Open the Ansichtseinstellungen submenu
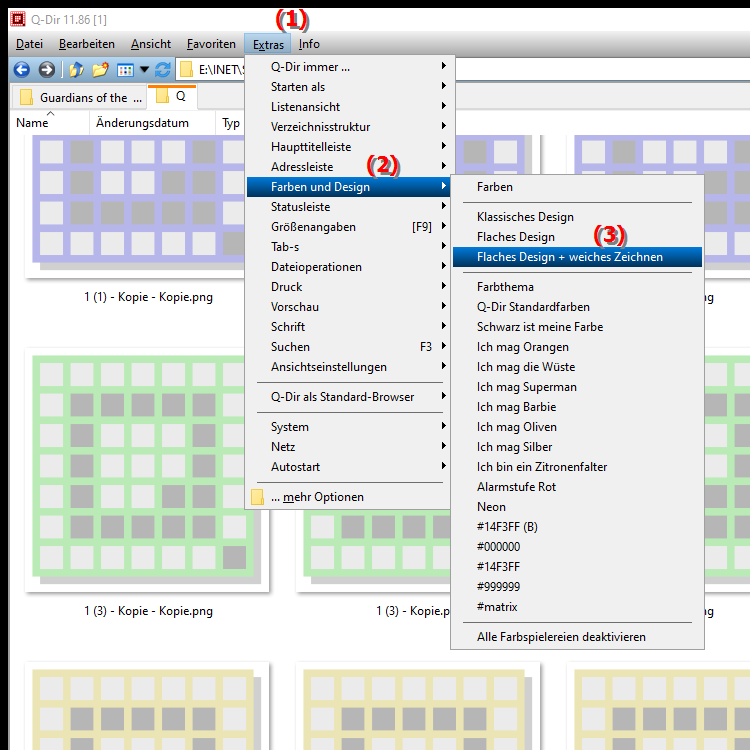This screenshot has height=750, width=750. (x=348, y=367)
